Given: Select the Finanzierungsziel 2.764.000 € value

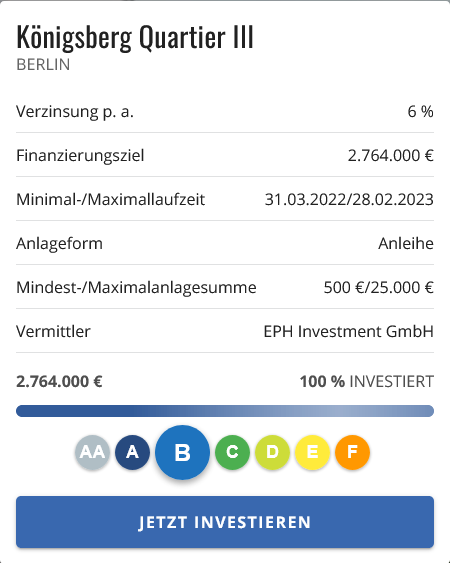Looking at the screenshot, I should (x=391, y=156).
